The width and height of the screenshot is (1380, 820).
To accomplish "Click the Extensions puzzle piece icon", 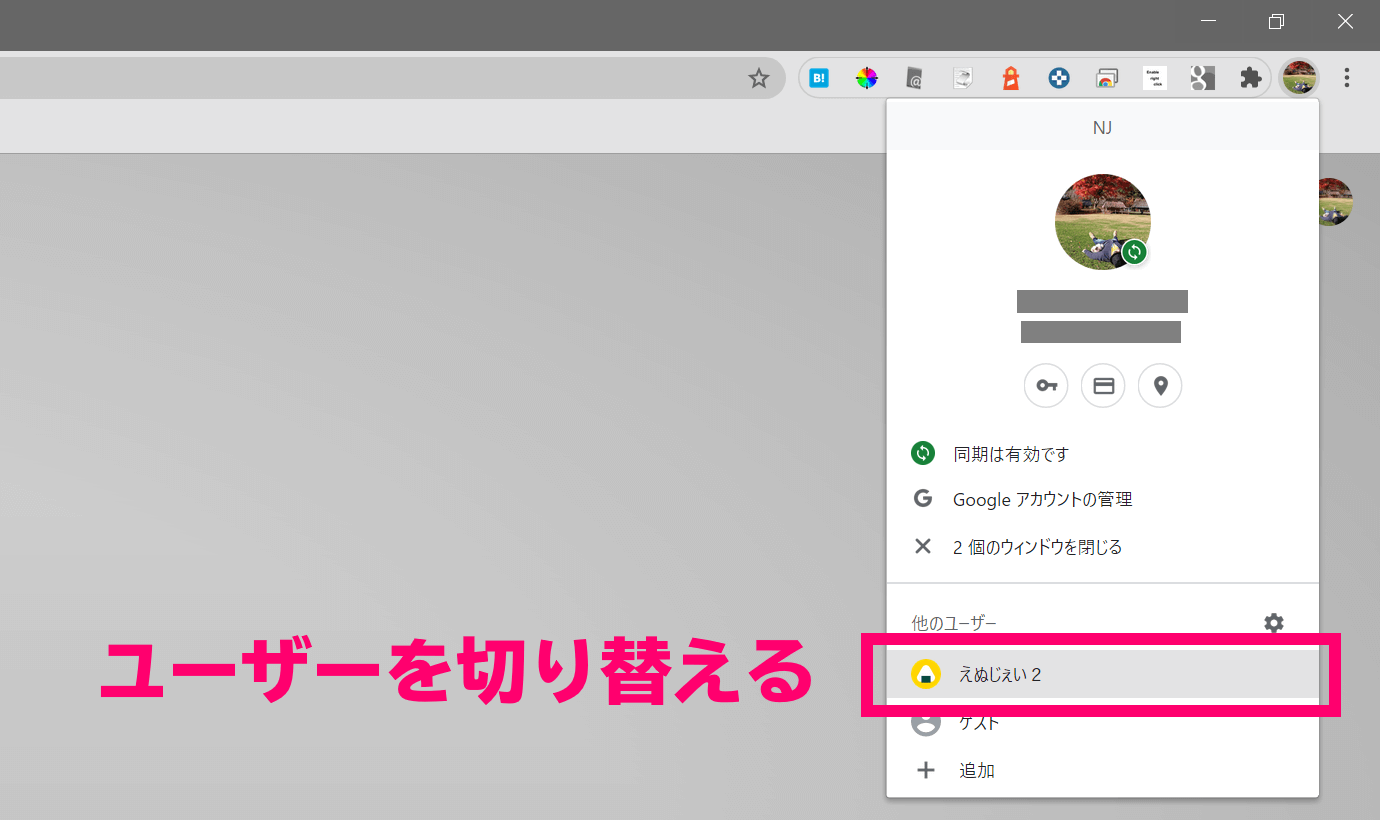I will 1250,77.
